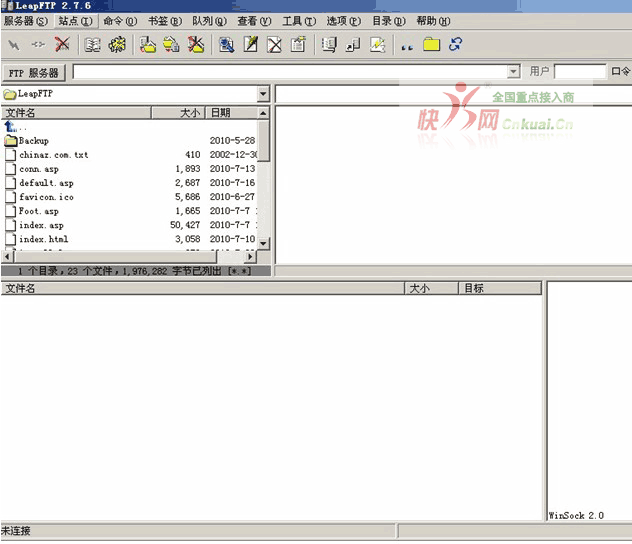Screen dimensions: 632x544
Task: Select the index.asp file
Action: click(41, 225)
